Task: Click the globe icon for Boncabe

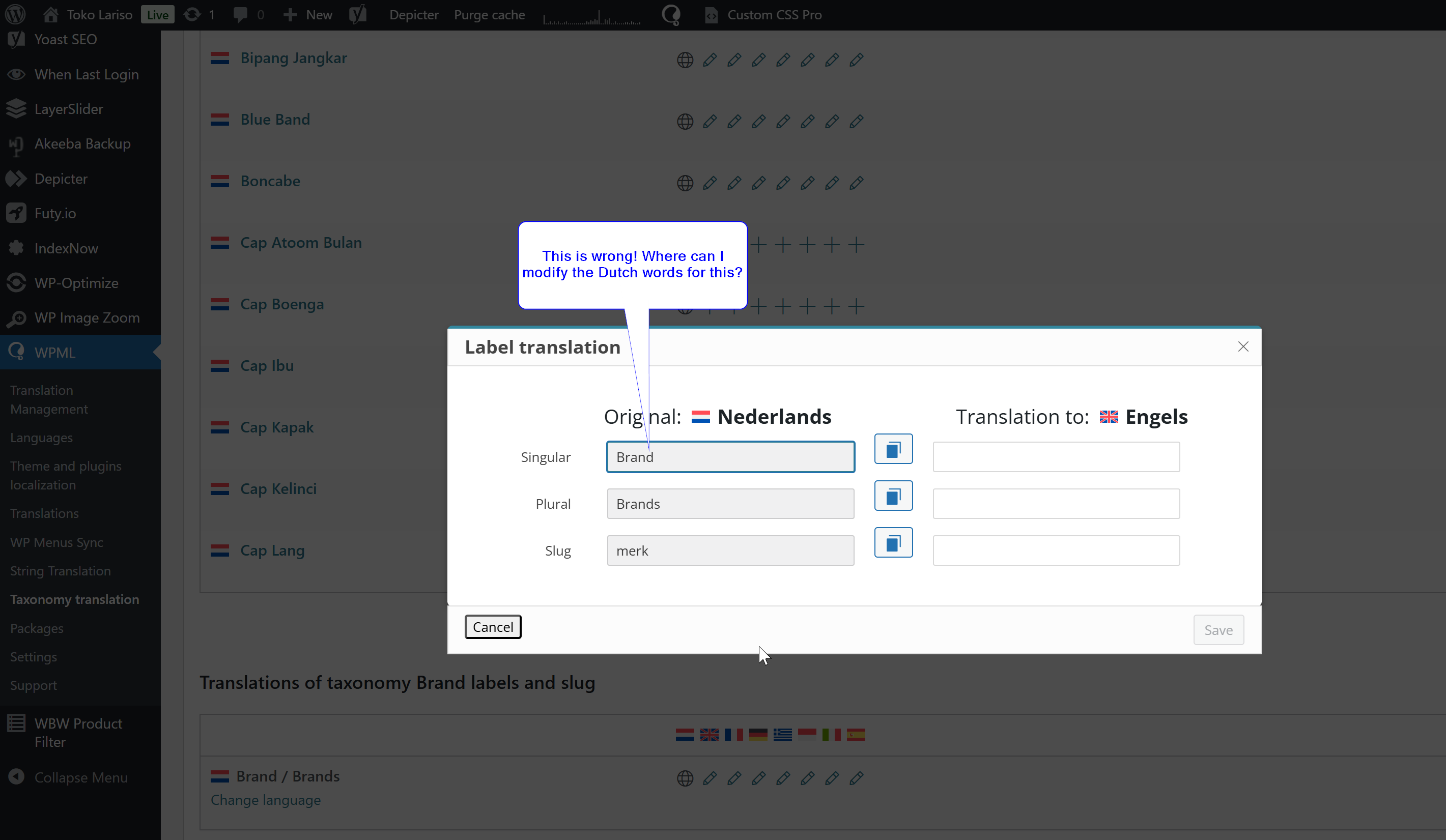Action: click(x=685, y=183)
